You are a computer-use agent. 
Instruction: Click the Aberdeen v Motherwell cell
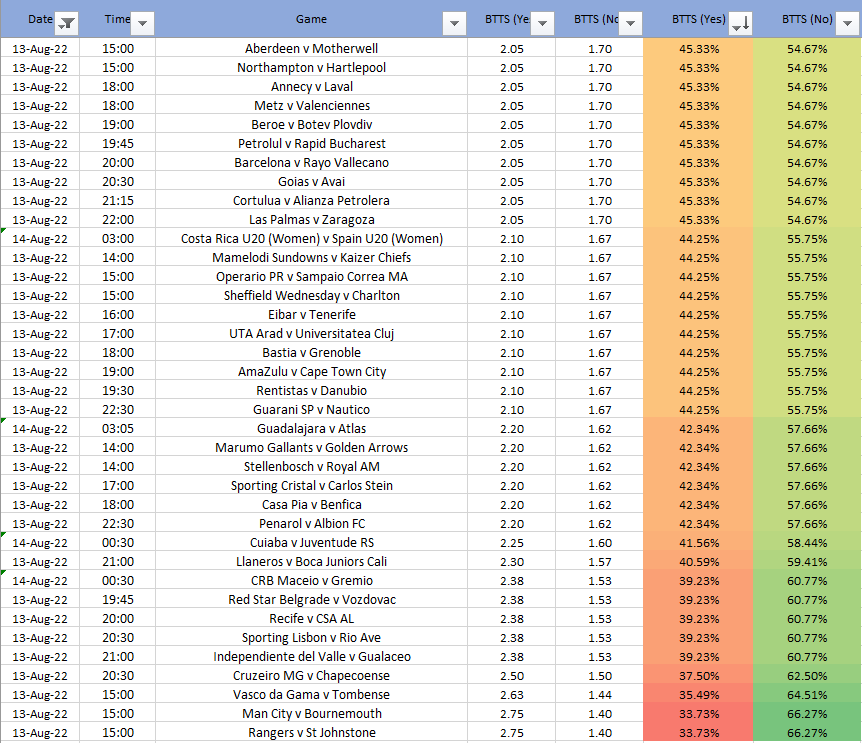click(x=311, y=48)
